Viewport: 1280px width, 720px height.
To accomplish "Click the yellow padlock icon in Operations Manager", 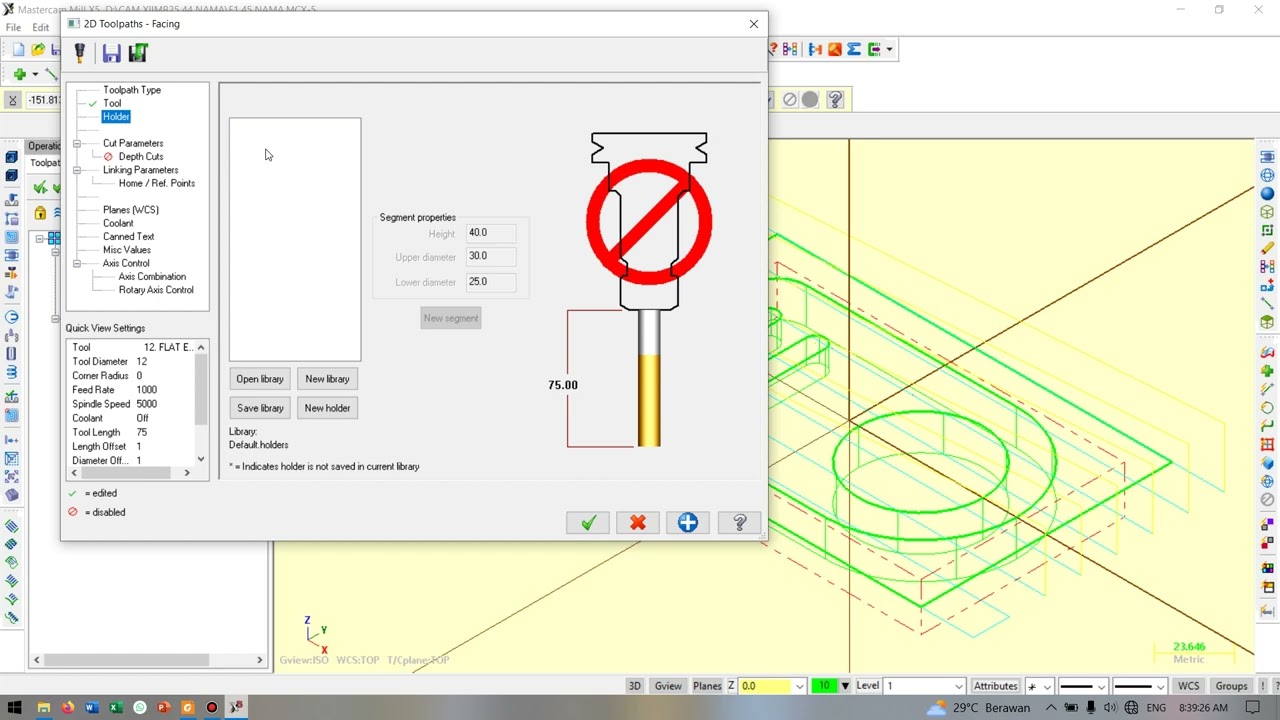I will [40, 212].
